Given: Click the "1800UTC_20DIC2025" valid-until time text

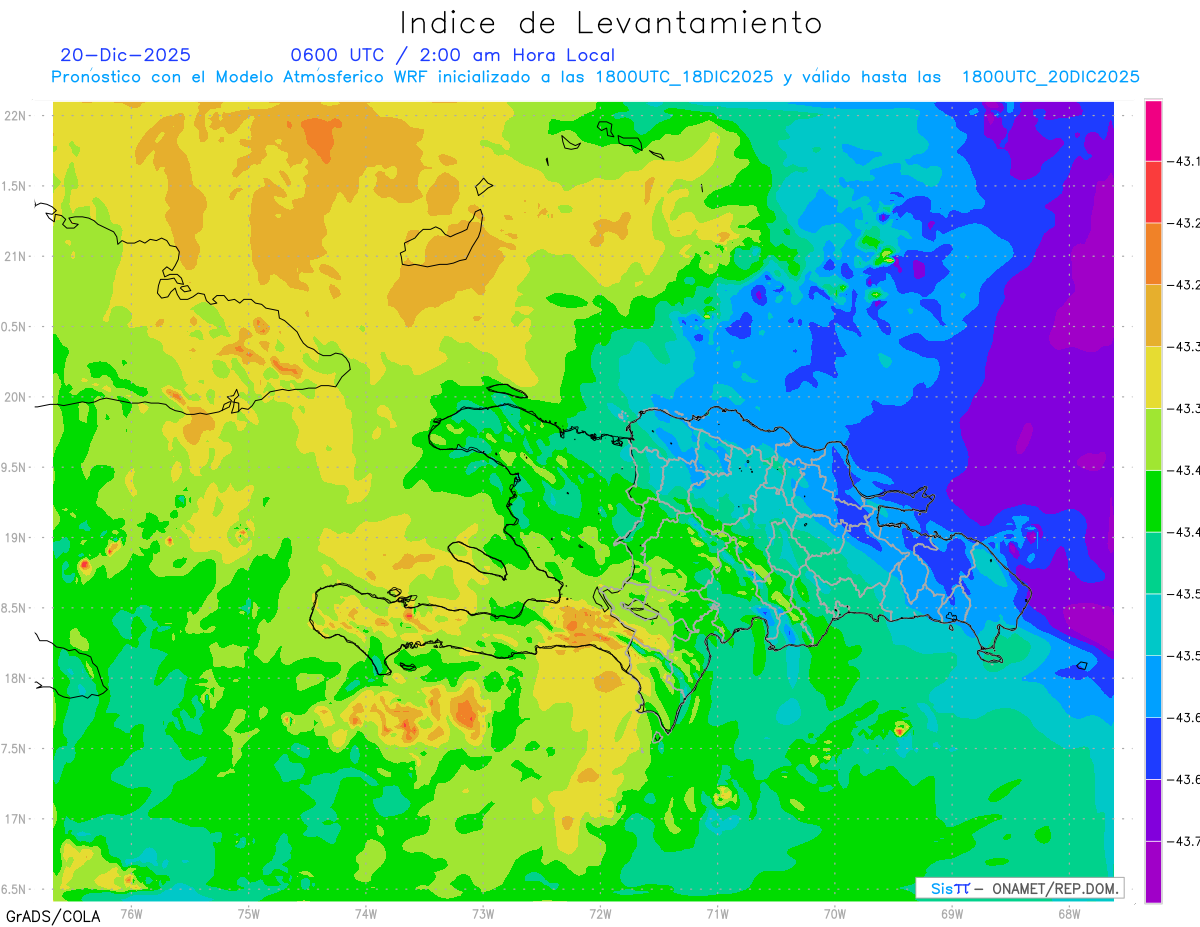Looking at the screenshot, I should [x=1050, y=77].
